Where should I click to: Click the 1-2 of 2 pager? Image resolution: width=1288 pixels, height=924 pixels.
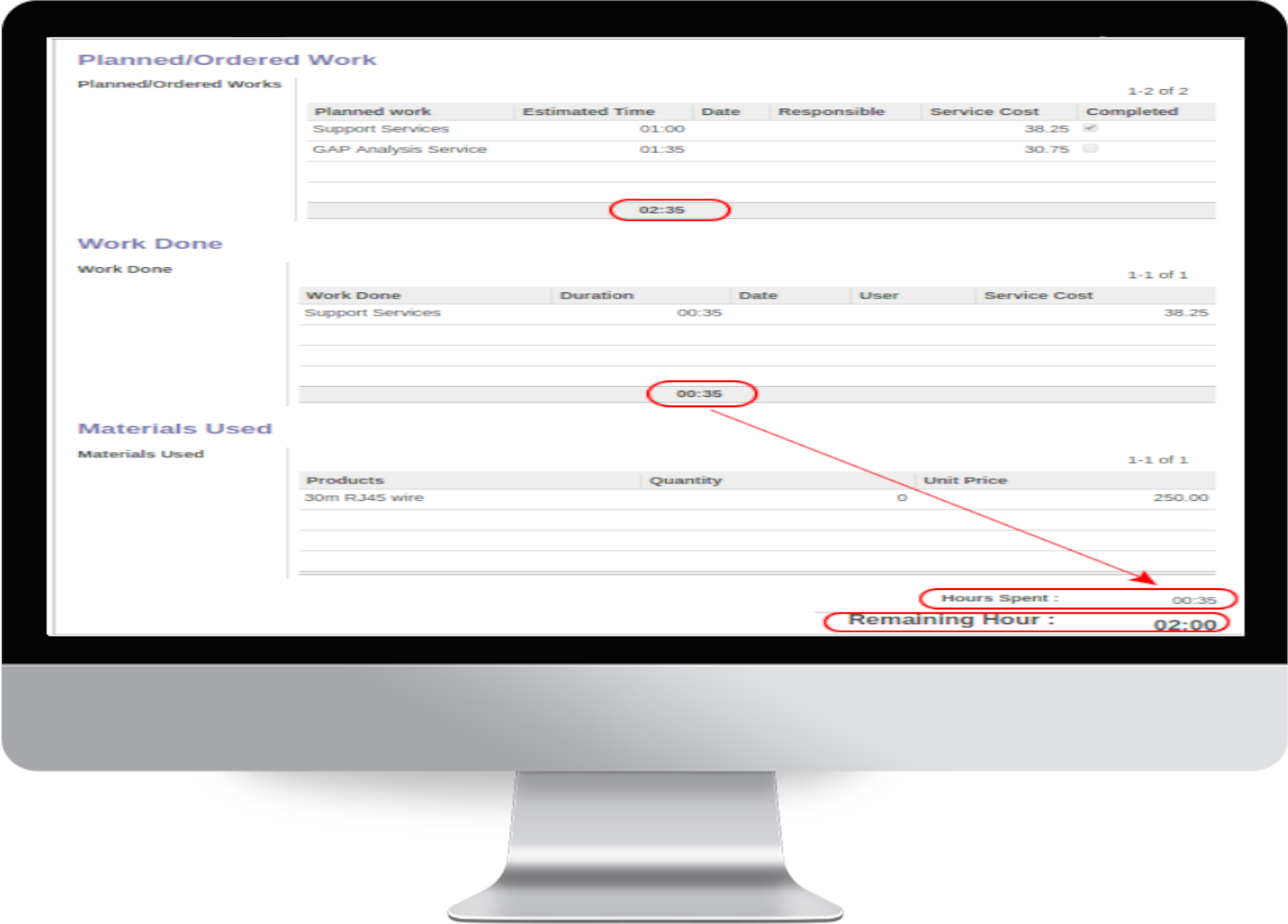[x=1158, y=91]
